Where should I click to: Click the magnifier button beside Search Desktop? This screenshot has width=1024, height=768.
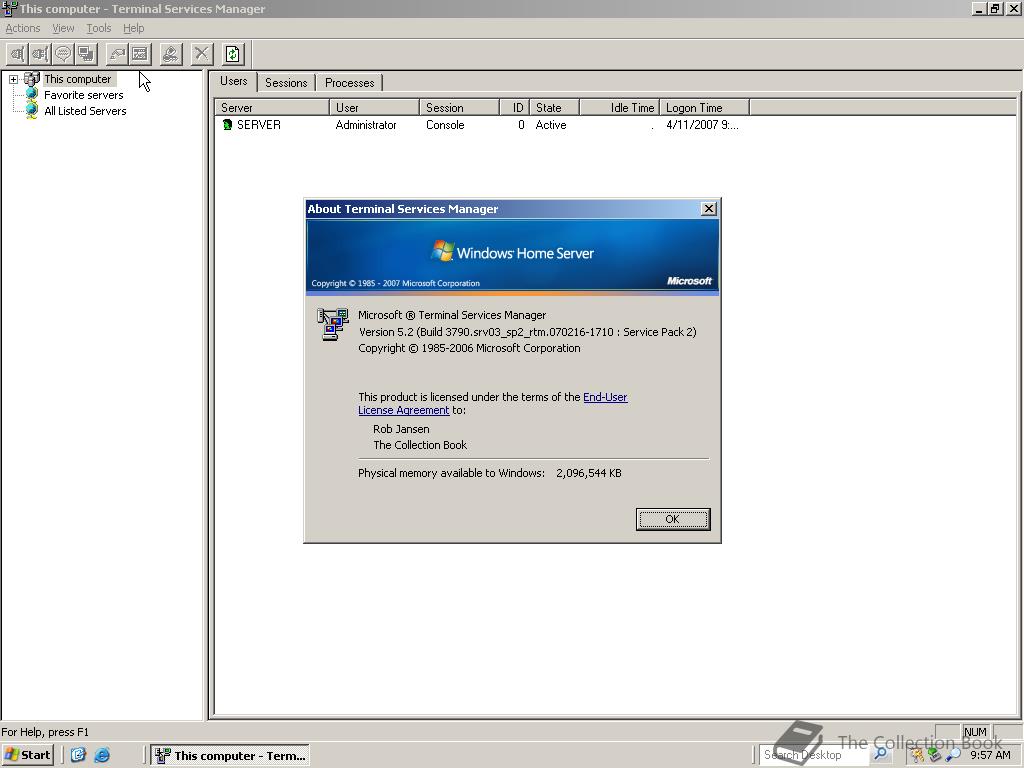coord(881,754)
